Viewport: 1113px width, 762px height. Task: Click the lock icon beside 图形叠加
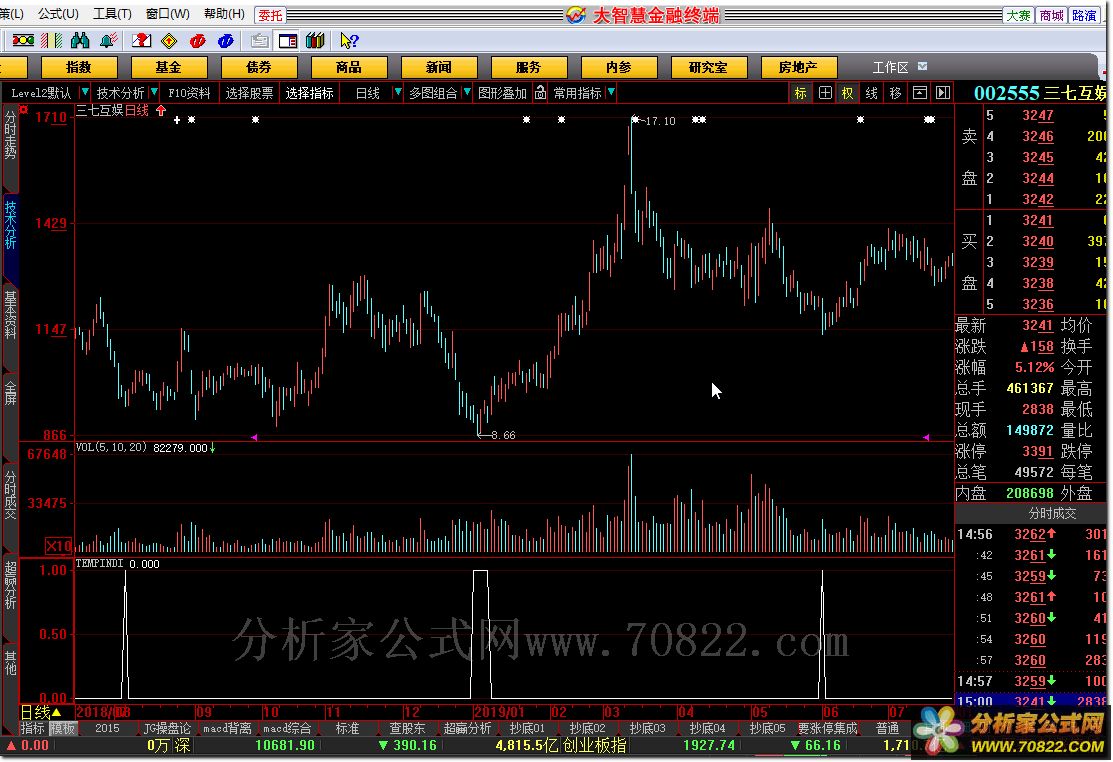point(540,92)
